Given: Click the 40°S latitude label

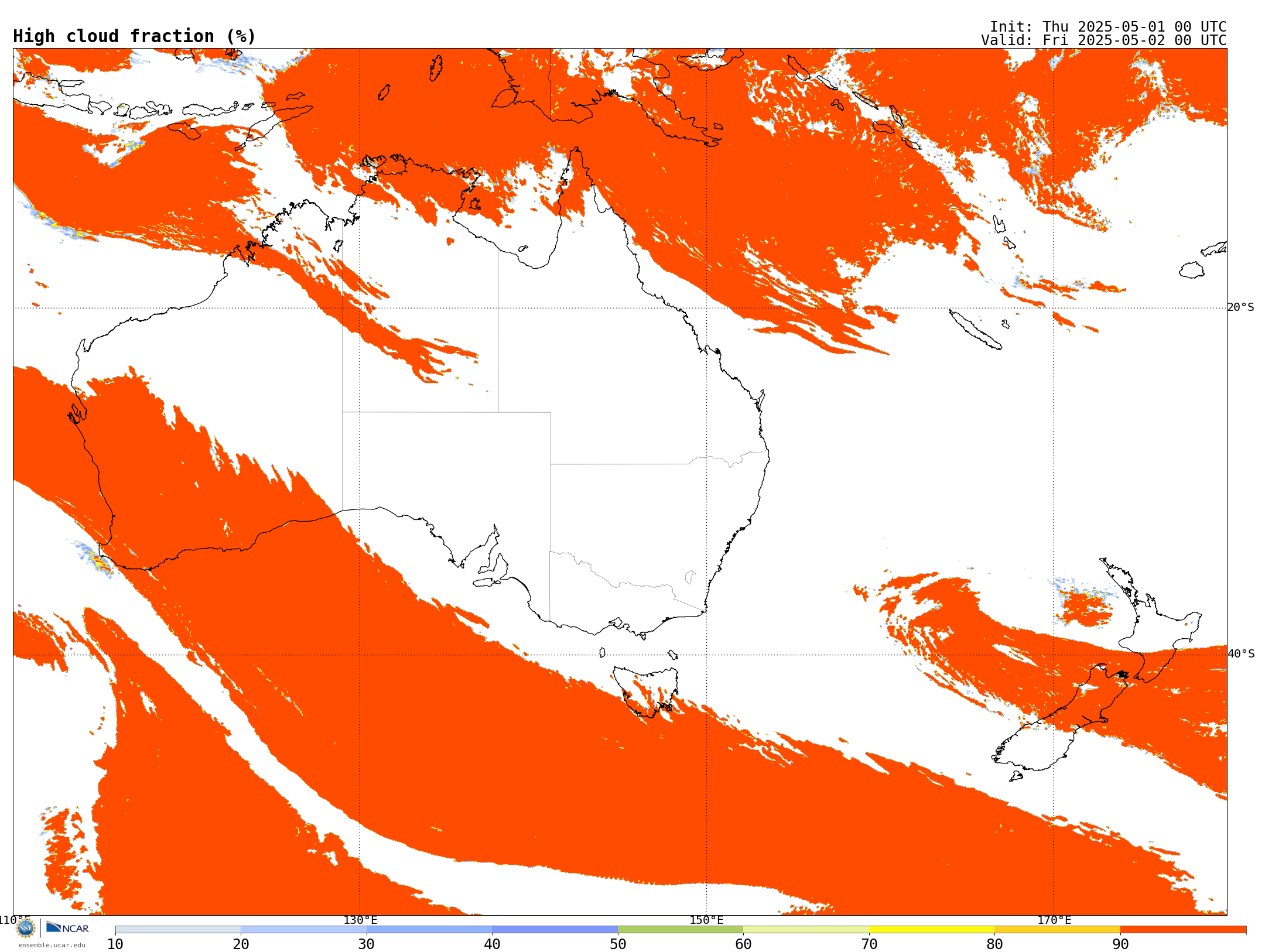Looking at the screenshot, I should 1241,654.
